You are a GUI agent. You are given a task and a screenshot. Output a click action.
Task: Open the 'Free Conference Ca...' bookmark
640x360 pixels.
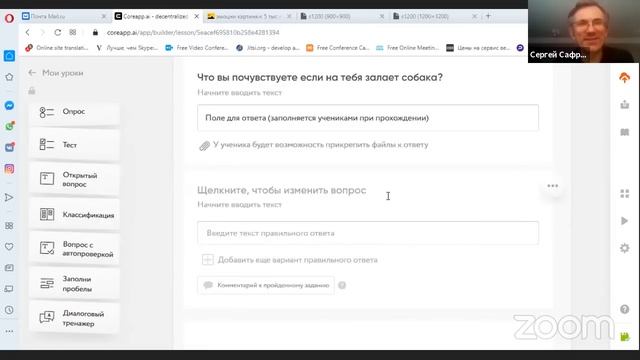(x=338, y=48)
